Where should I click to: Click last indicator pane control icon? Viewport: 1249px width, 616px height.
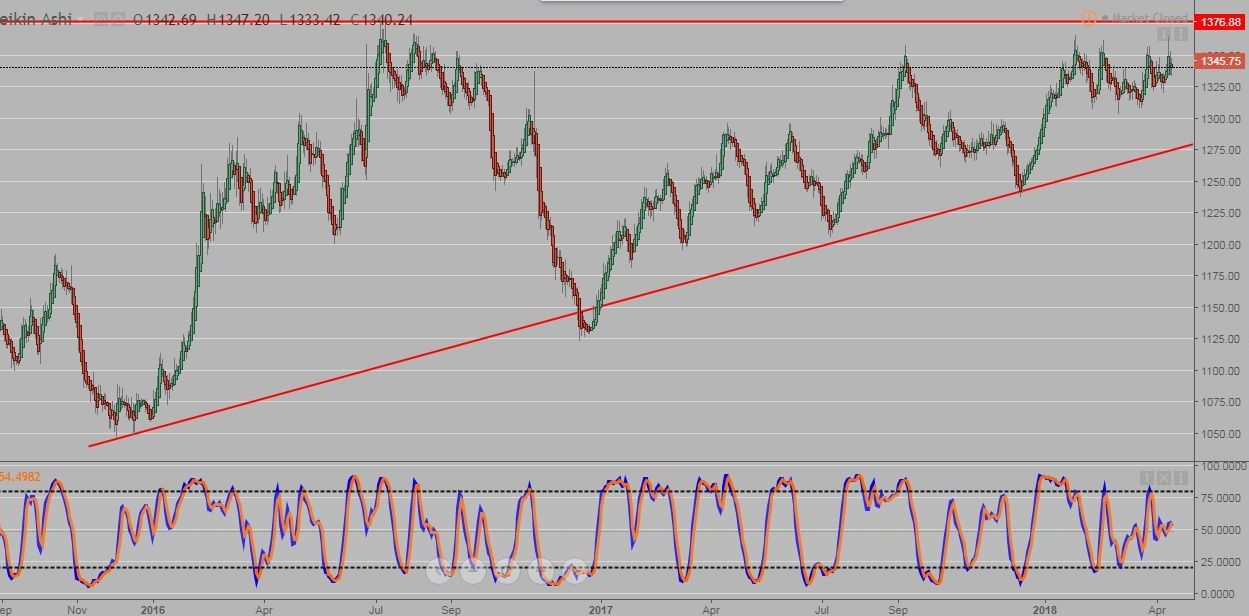(1180, 478)
